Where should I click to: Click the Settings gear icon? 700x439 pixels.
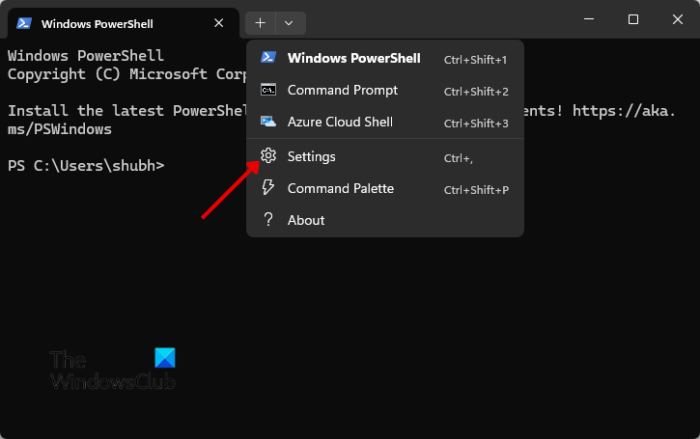(x=268, y=156)
